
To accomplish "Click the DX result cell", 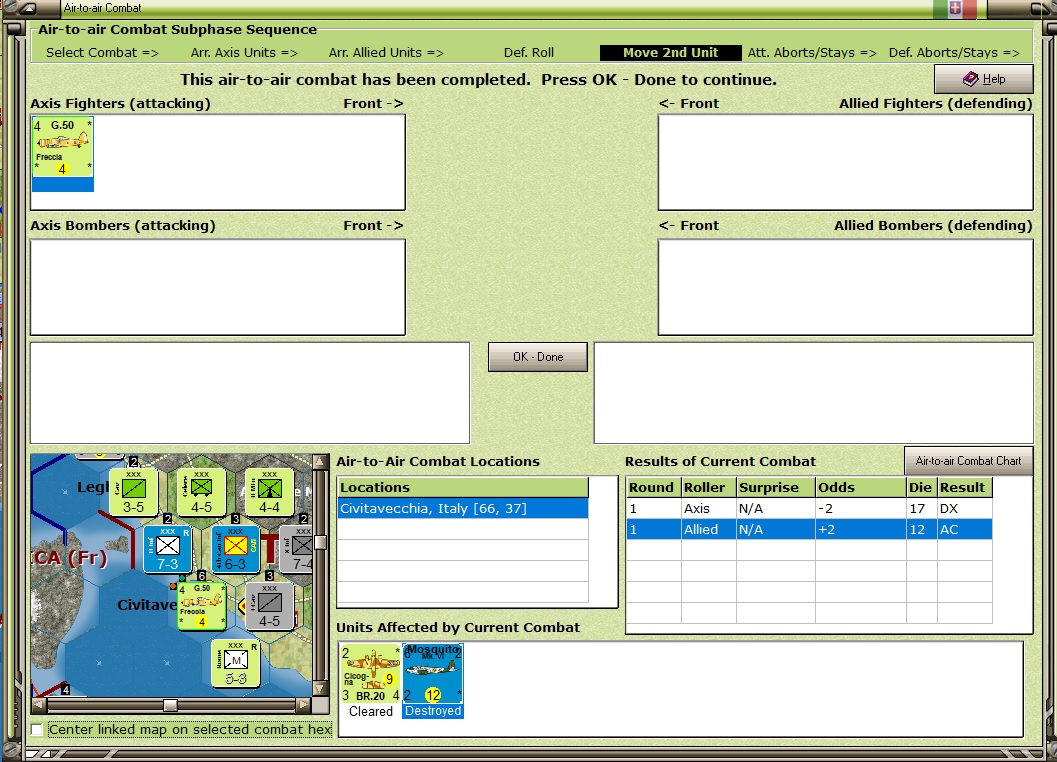I will point(965,508).
